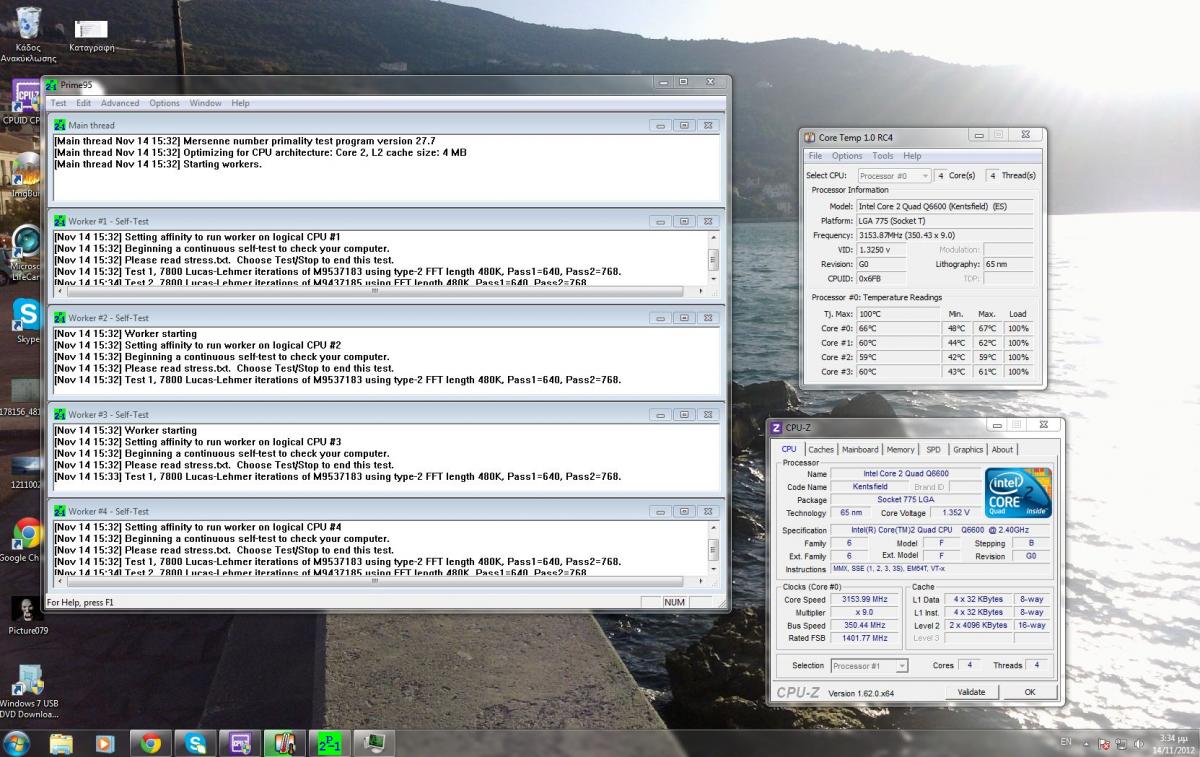Open the File menu in Core Temp
1200x757 pixels.
[x=815, y=156]
